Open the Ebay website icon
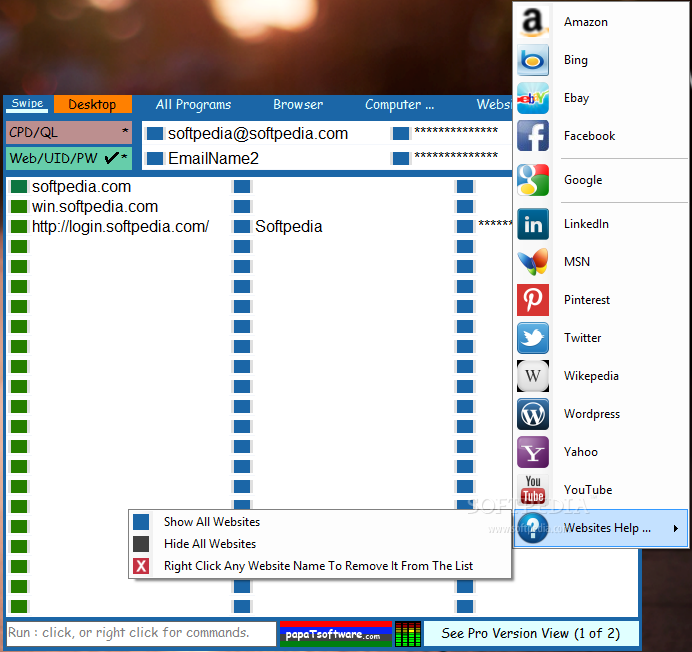The width and height of the screenshot is (692, 652). click(x=533, y=98)
